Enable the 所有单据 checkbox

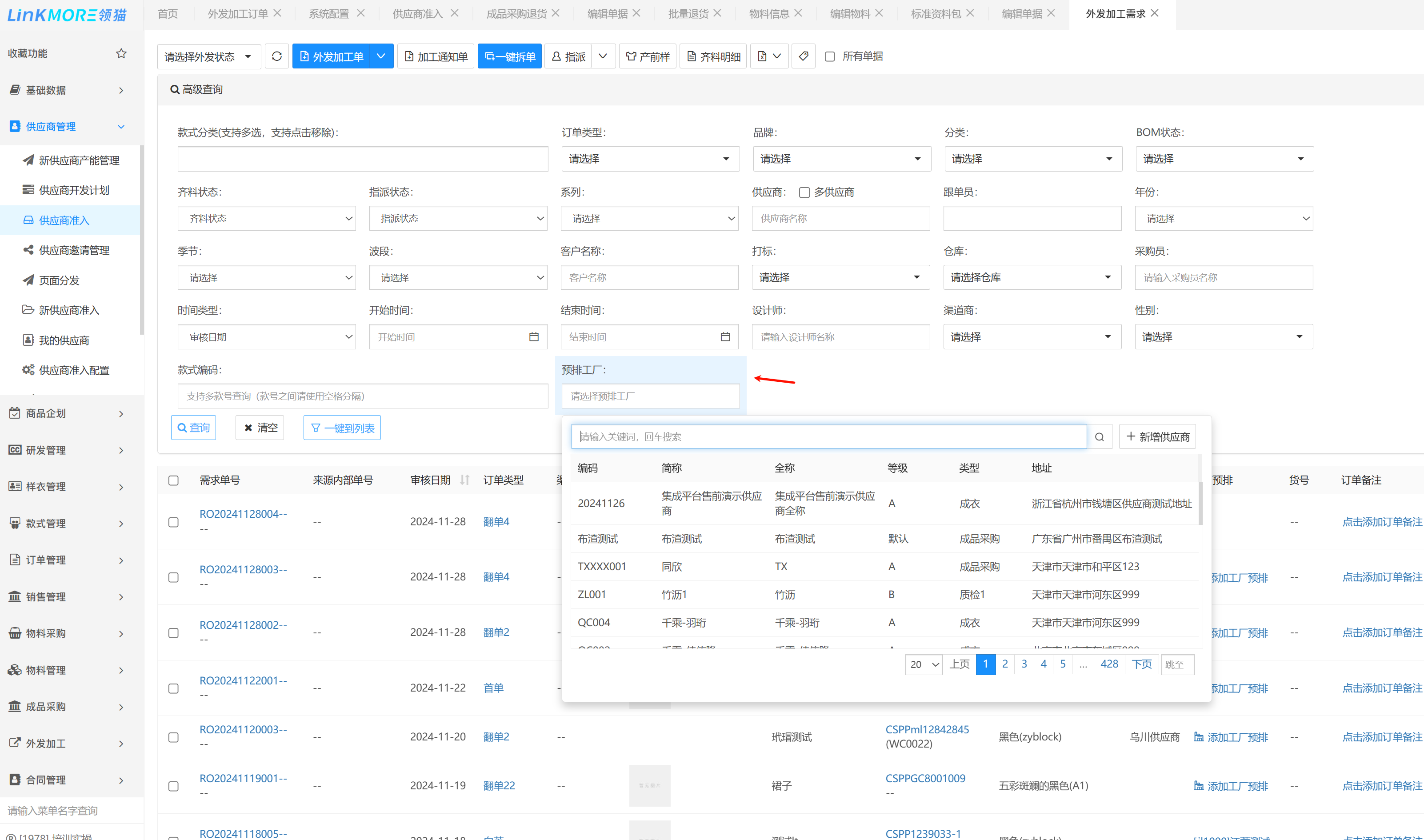click(x=830, y=56)
